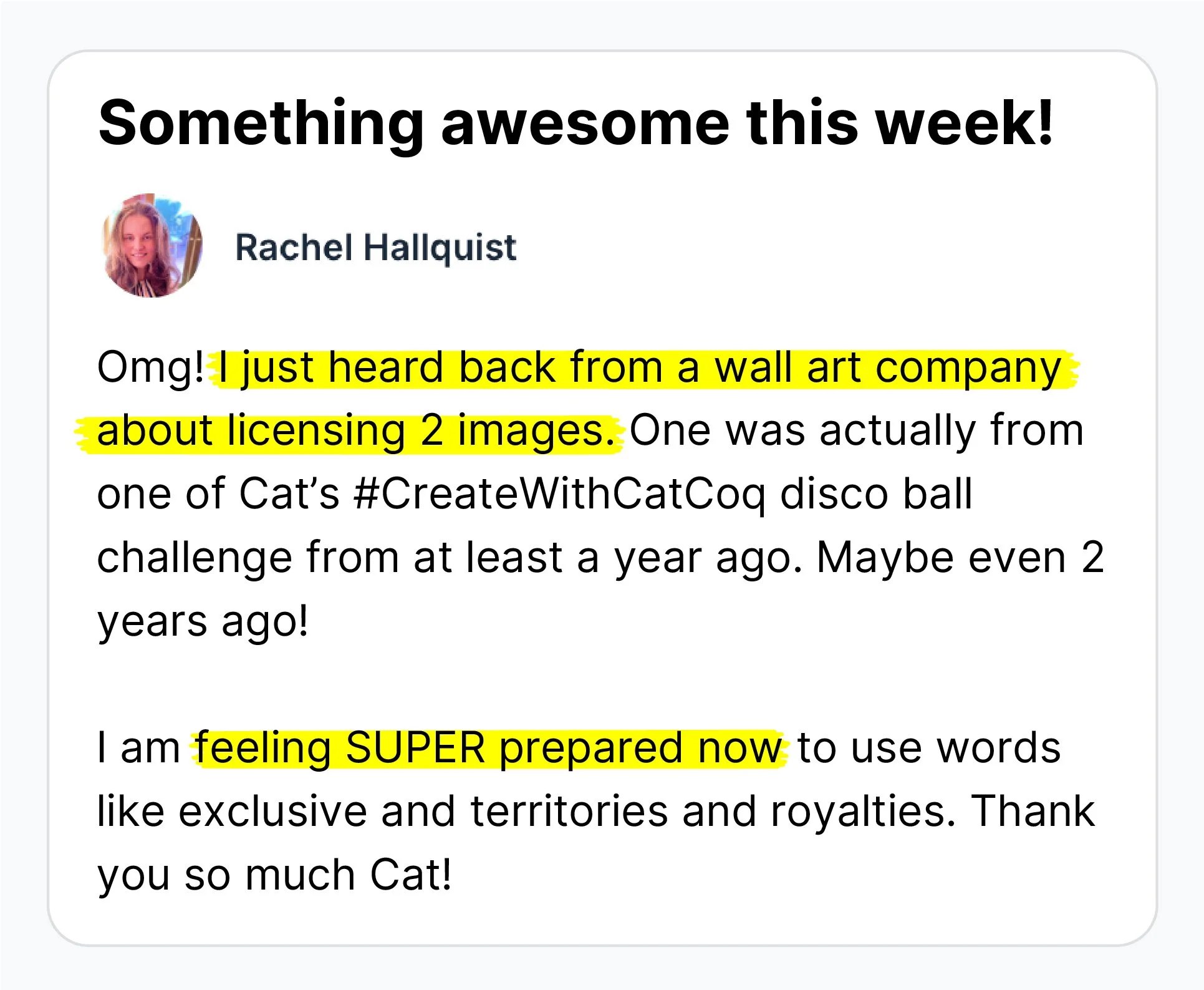Click the word 'Cat’s' before the hashtag
1204x990 pixels.
point(289,494)
